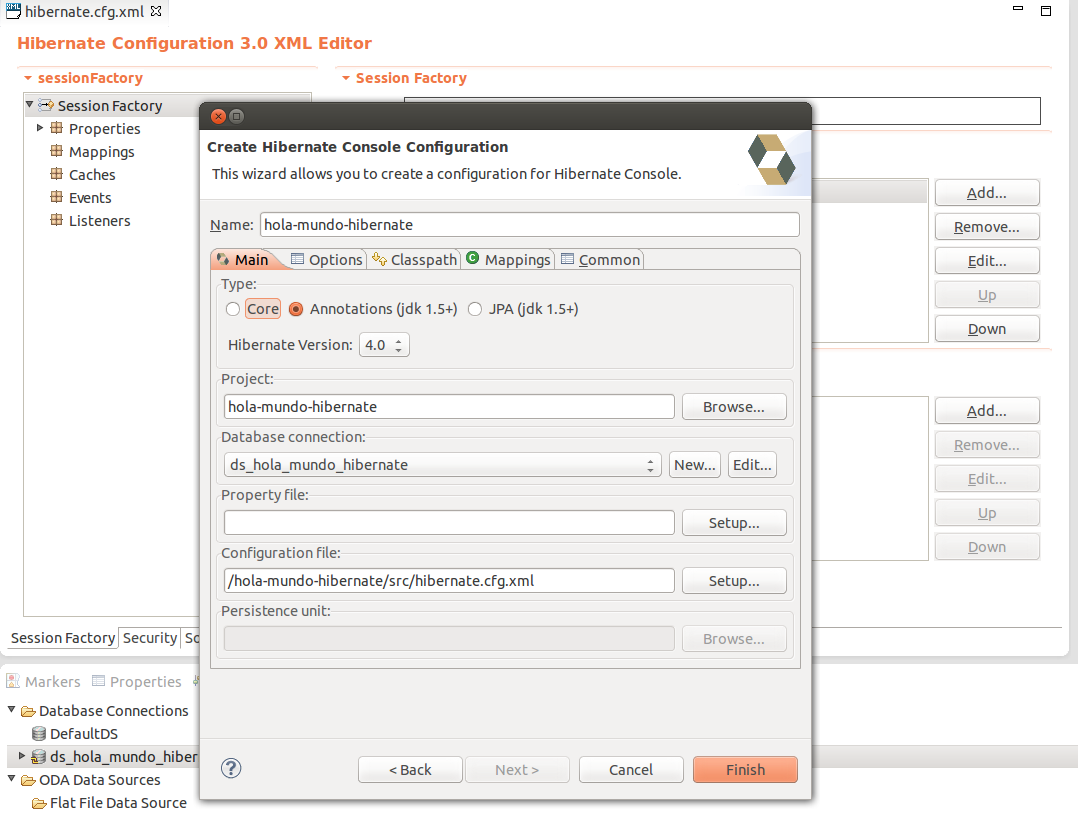Switch to the Mappings wizard tab
This screenshot has height=814, width=1078.
pyautogui.click(x=508, y=259)
